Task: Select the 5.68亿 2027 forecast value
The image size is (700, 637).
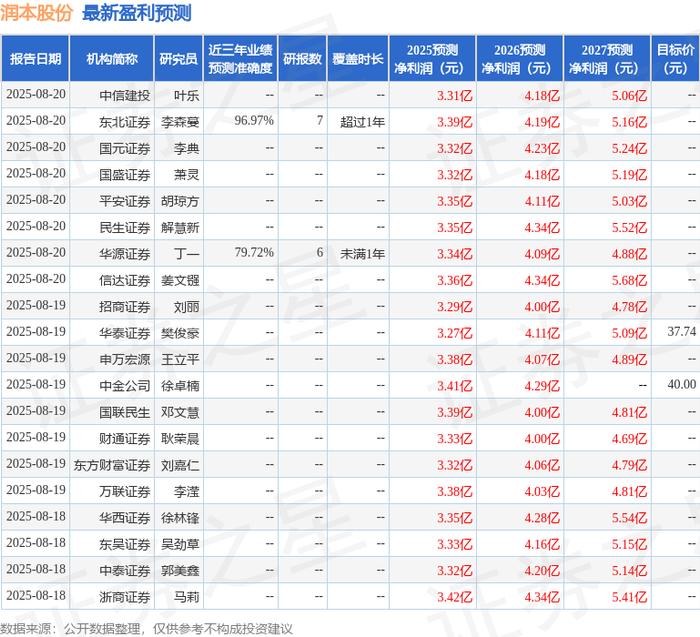Action: point(629,280)
